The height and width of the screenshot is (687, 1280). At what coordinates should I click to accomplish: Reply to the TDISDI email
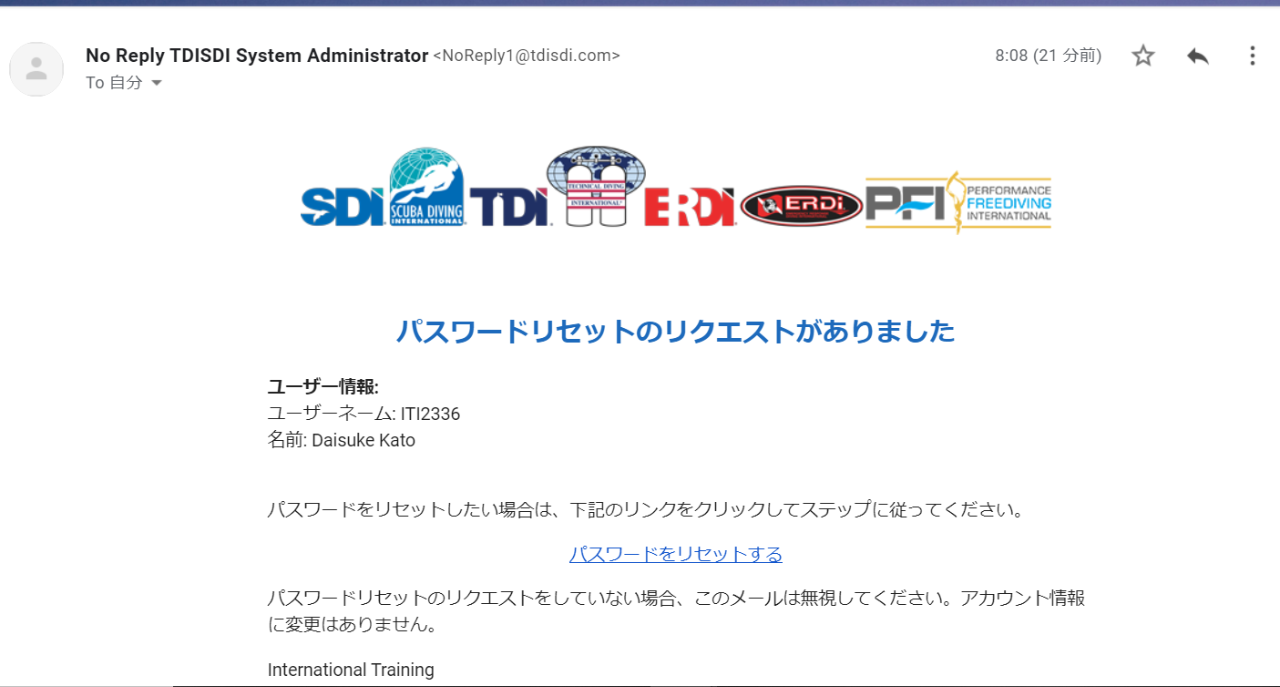pos(1198,56)
